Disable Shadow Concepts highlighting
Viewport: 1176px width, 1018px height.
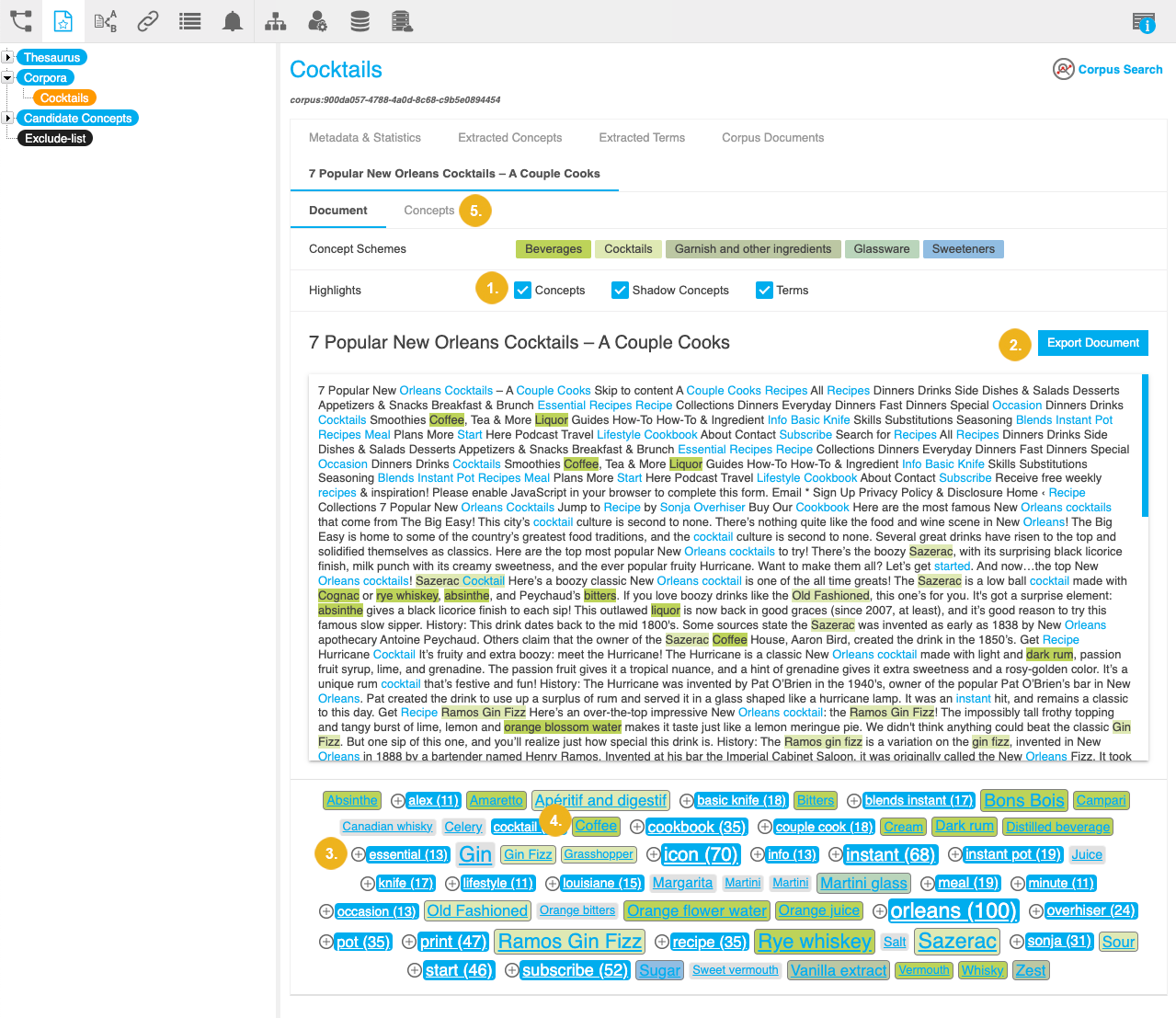click(620, 291)
